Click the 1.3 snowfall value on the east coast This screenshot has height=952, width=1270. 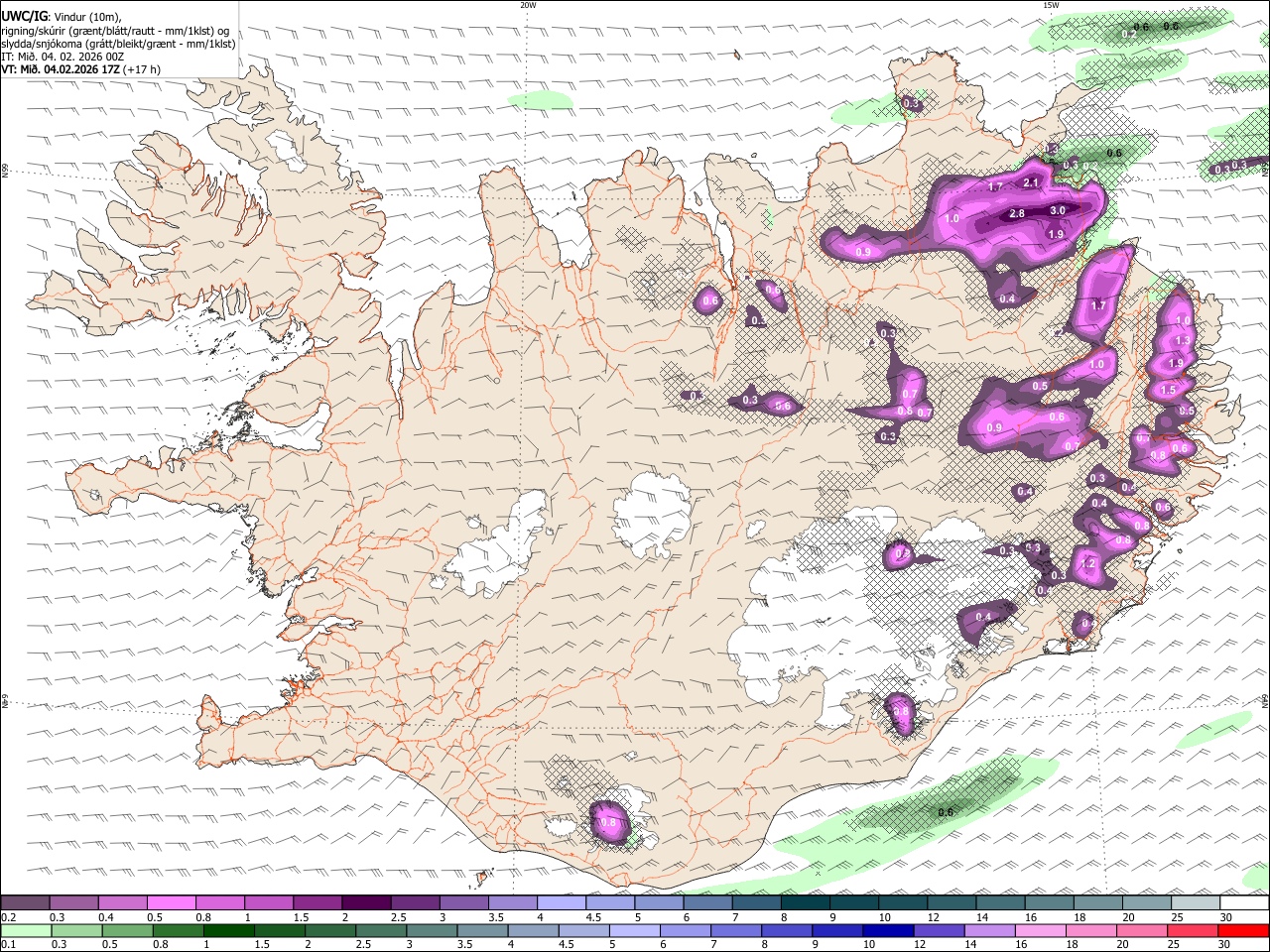(x=1183, y=341)
